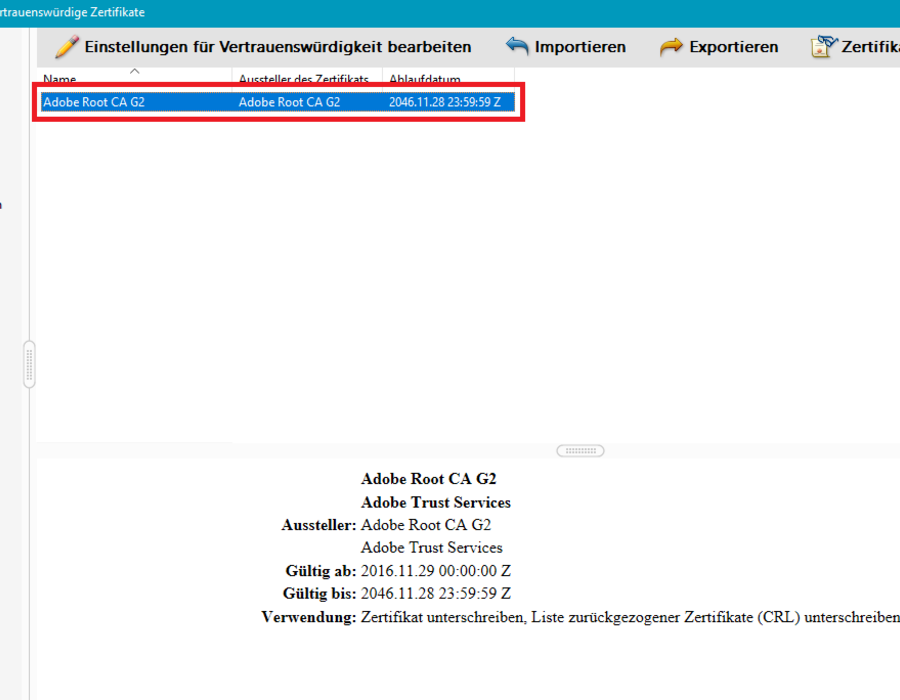
Task: Choose Importieren in the toolbar
Action: [x=566, y=46]
